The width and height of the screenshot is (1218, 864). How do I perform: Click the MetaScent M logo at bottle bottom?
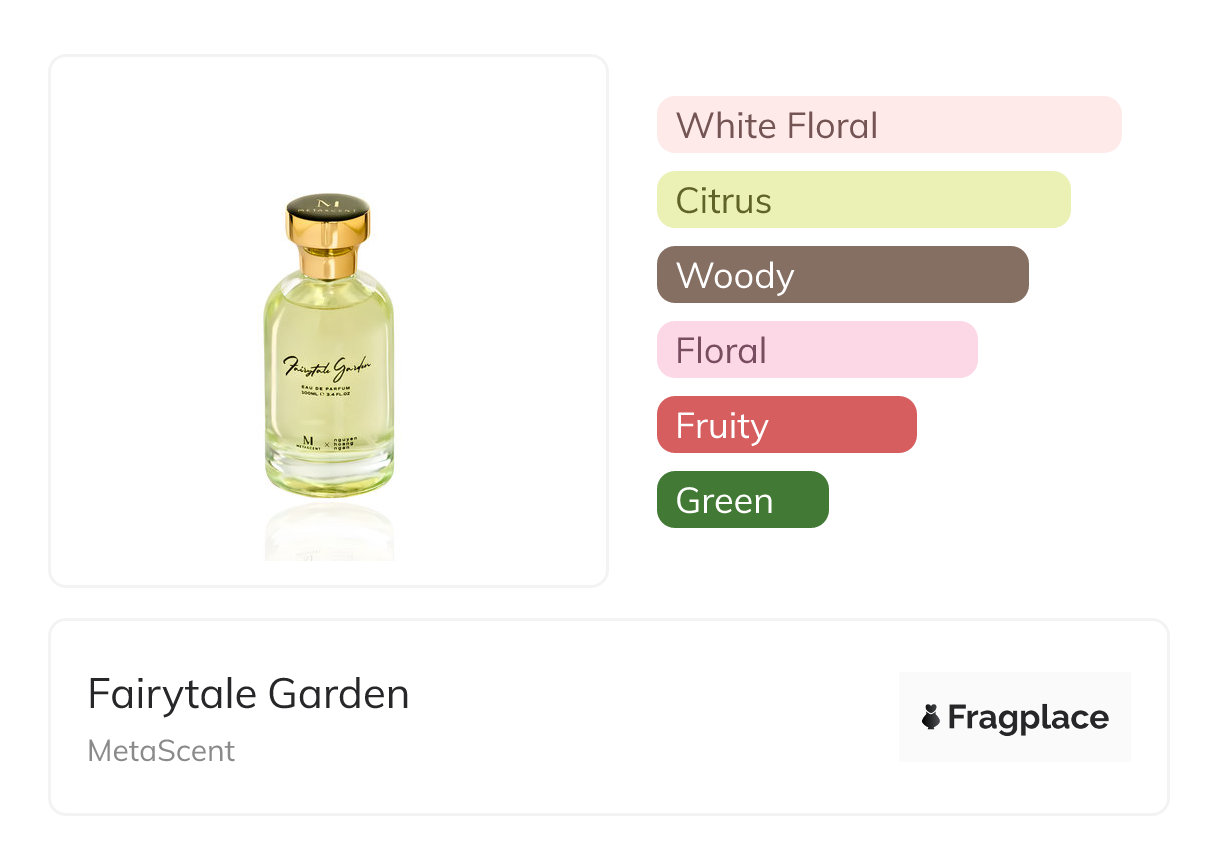click(307, 441)
